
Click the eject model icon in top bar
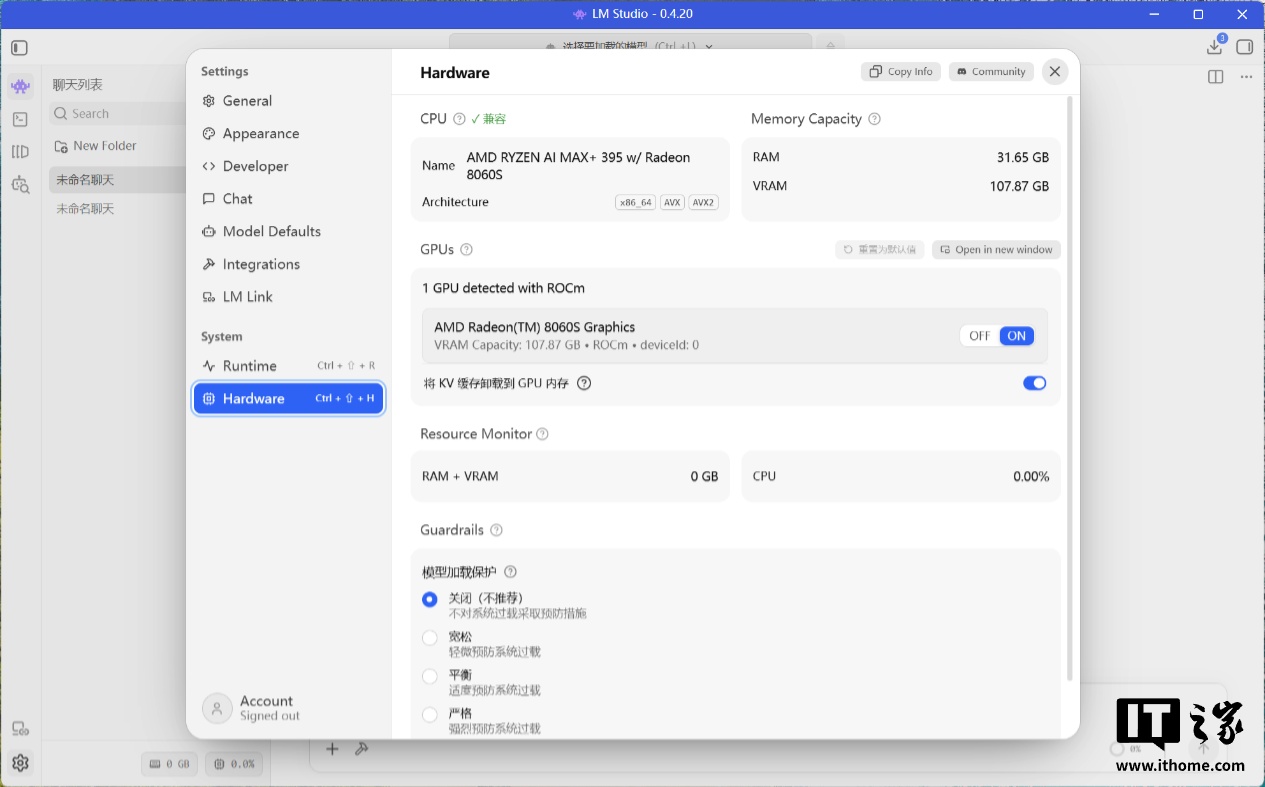(829, 47)
